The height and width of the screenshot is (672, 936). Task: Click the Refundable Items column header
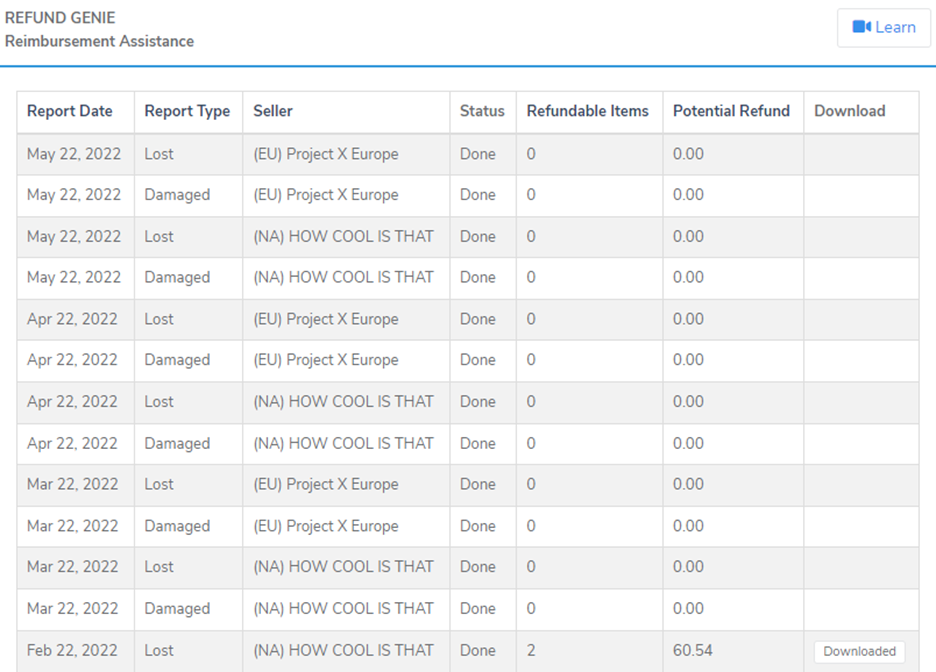[x=587, y=111]
